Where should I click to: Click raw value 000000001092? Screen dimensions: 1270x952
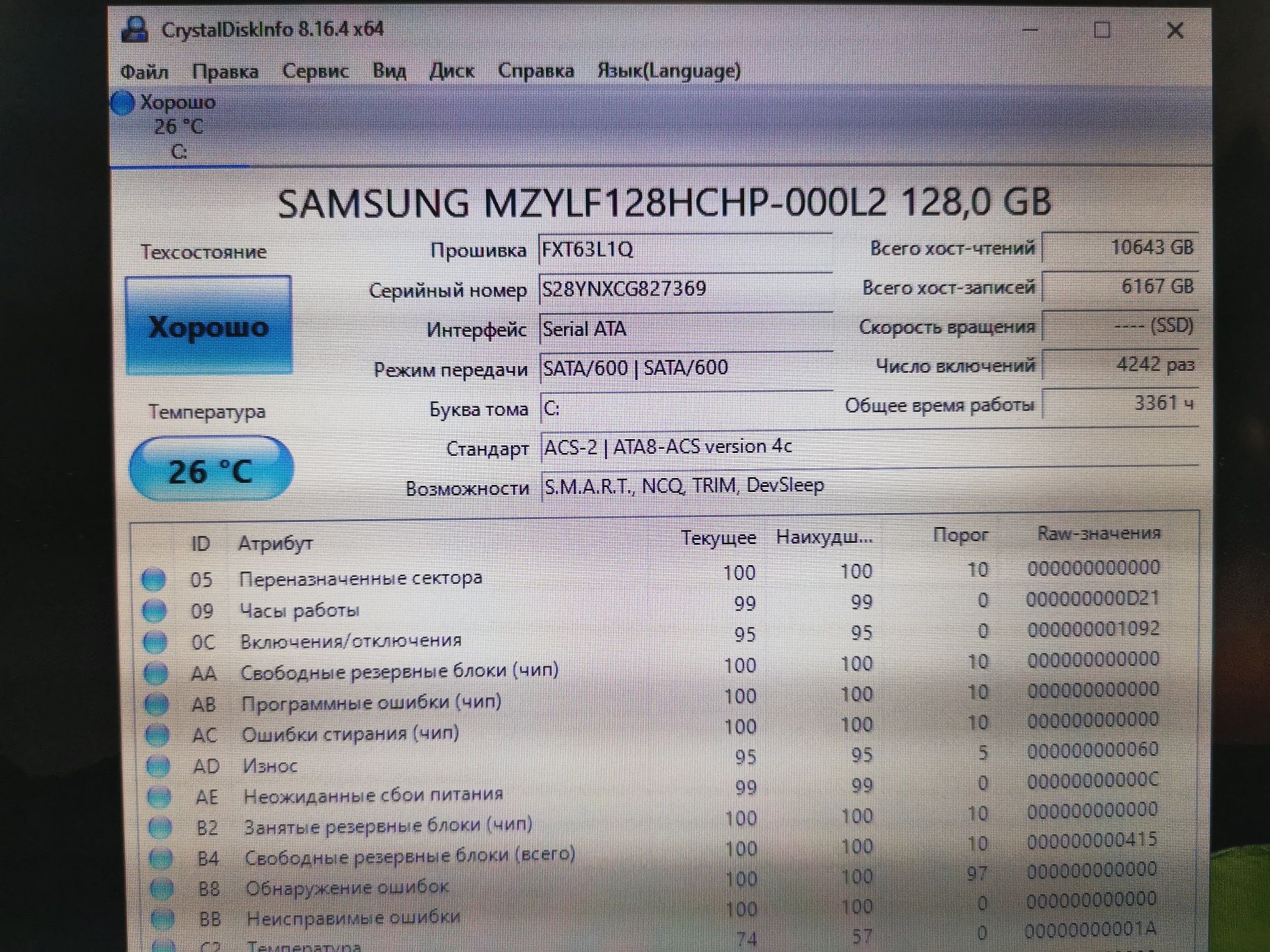pyautogui.click(x=1093, y=629)
